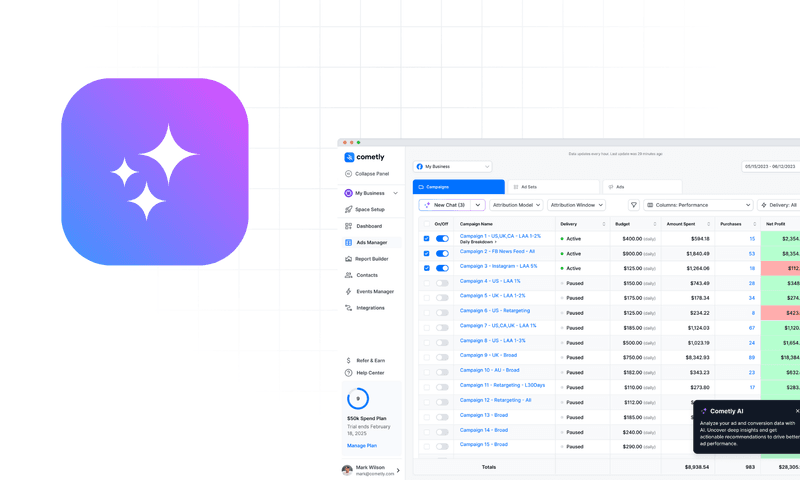
Task: Uncheck the Campaign 3 row checkbox
Action: 427,268
